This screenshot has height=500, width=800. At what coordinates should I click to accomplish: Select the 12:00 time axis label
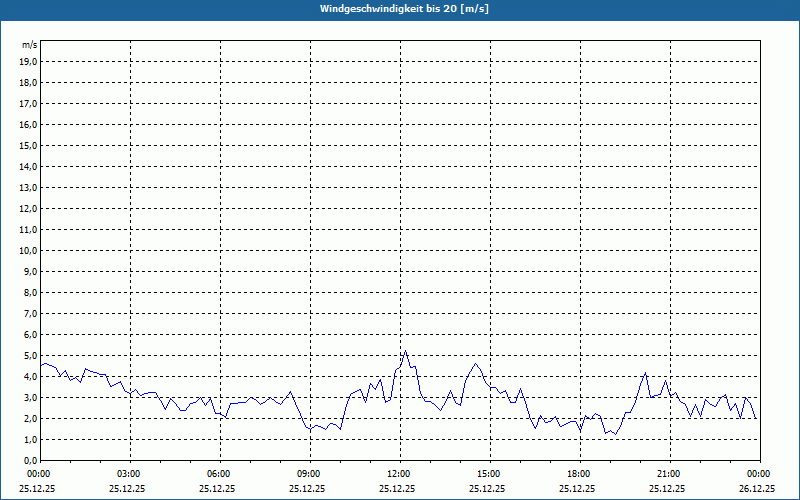(399, 474)
